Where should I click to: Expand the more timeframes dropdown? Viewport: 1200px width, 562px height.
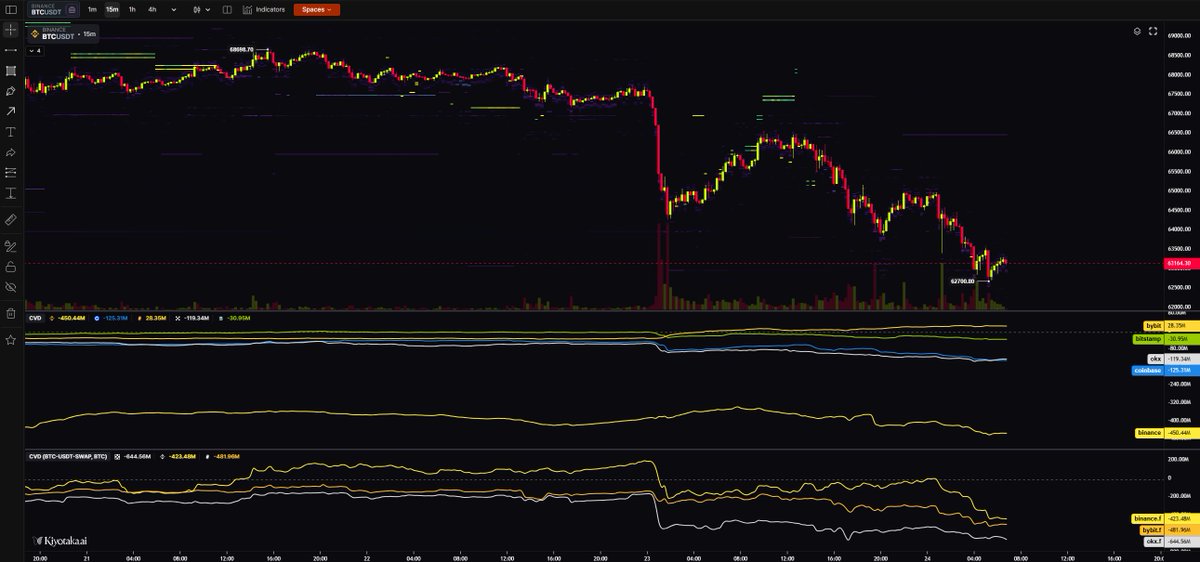174,9
